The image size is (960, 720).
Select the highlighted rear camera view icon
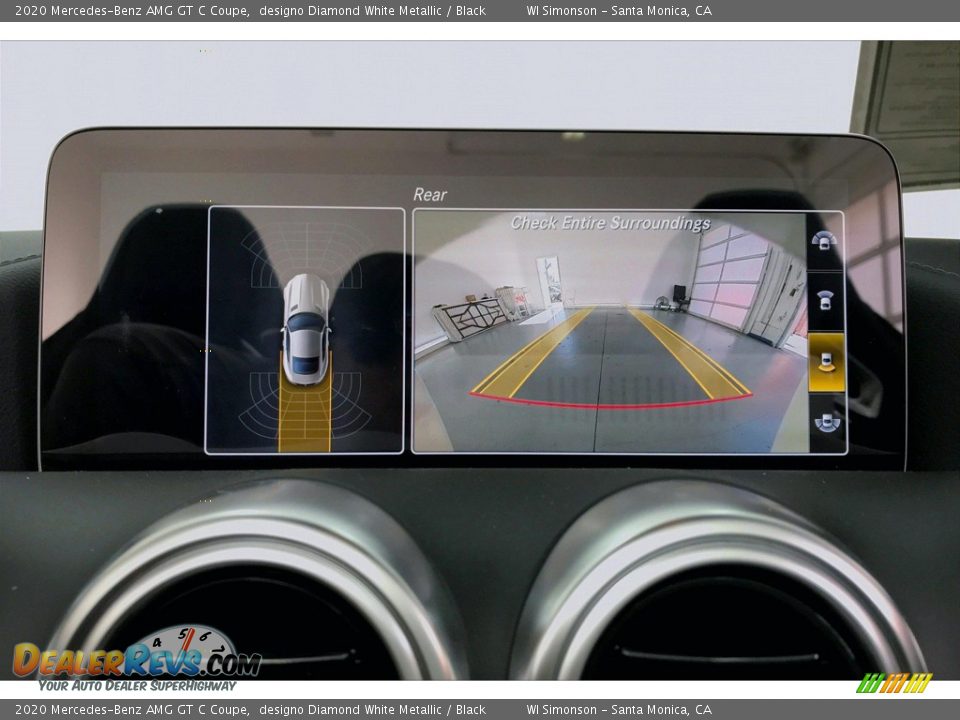[x=826, y=362]
